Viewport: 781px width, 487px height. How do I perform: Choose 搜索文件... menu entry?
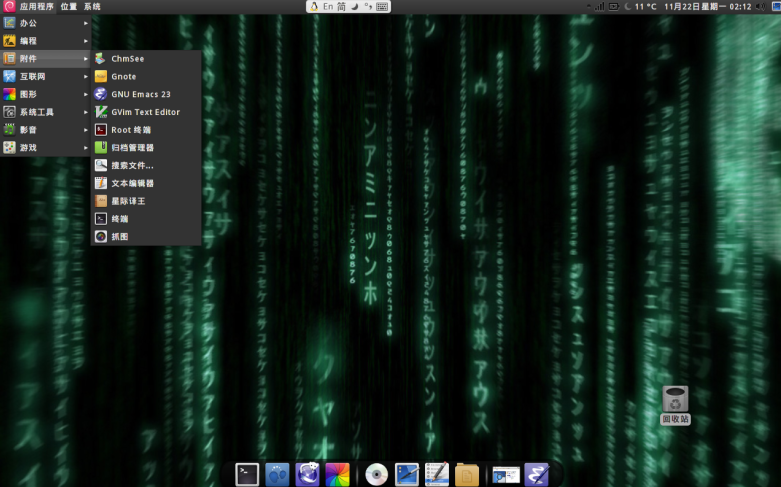click(x=146, y=165)
